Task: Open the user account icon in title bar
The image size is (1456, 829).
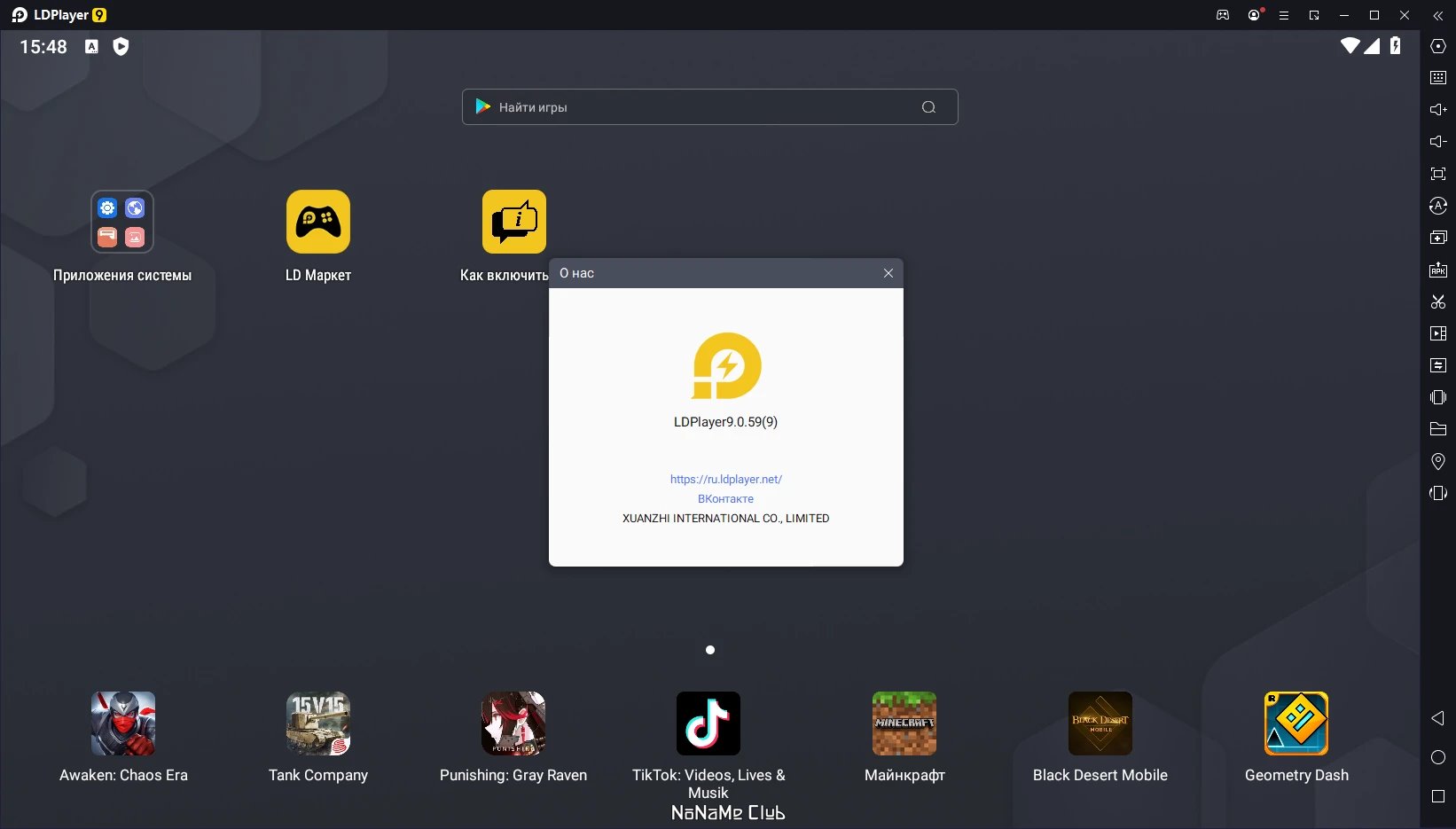Action: [1254, 15]
